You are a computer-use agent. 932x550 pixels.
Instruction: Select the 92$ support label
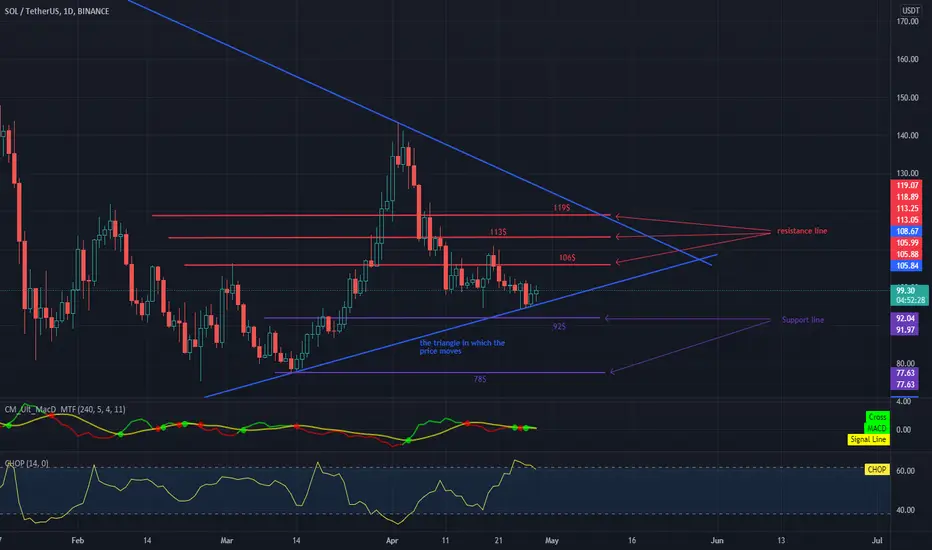pos(559,327)
